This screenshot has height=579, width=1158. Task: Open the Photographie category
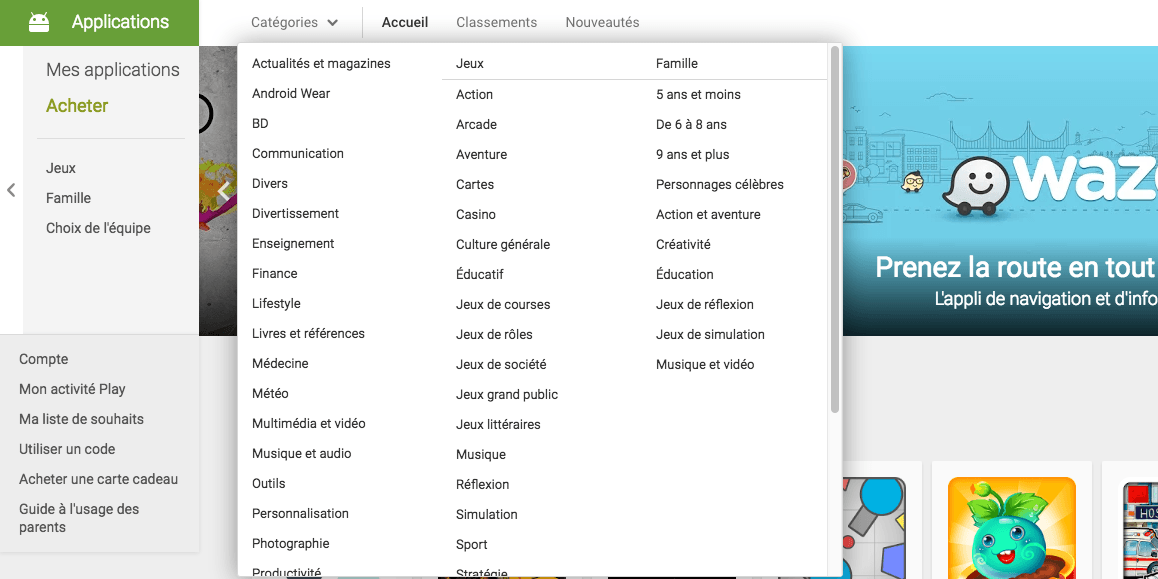tap(290, 544)
